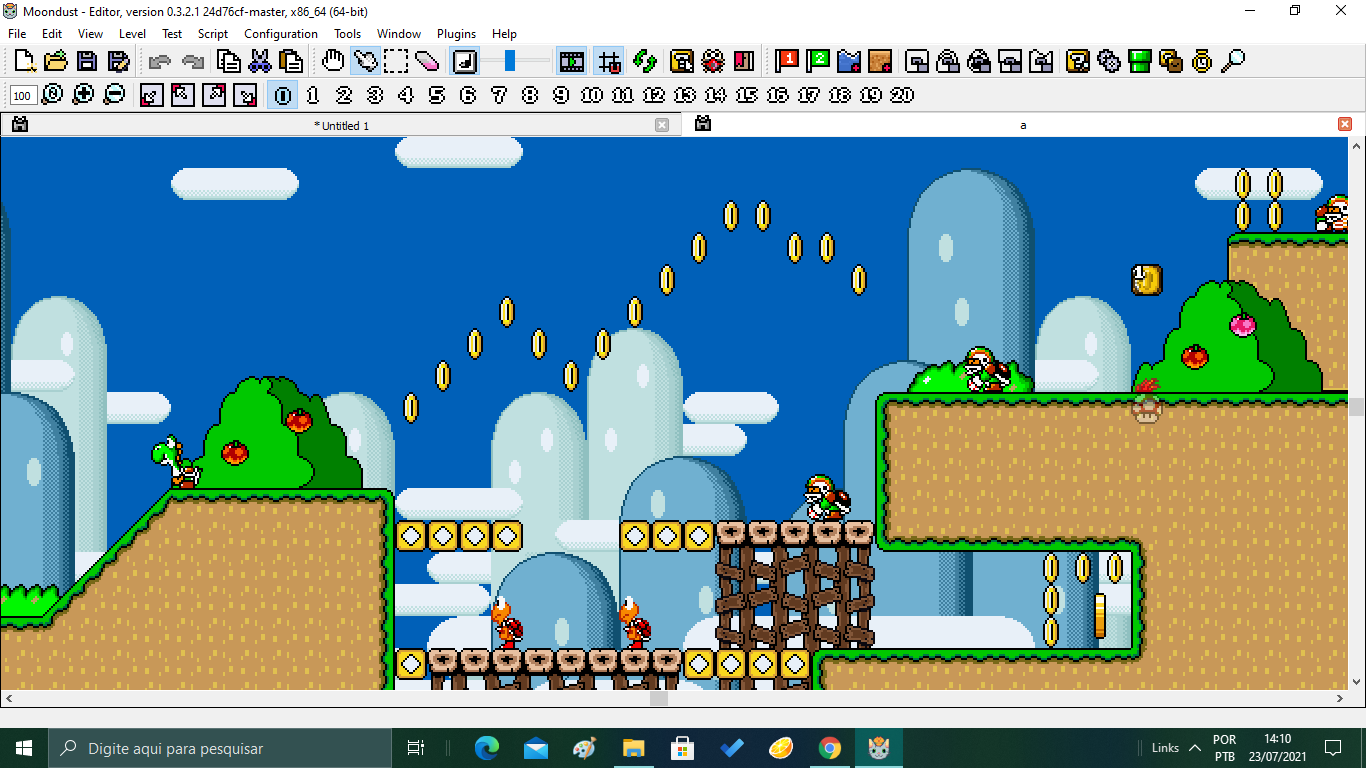1366x768 pixels.
Task: Zoom out with minus magnifier
Action: 115,95
